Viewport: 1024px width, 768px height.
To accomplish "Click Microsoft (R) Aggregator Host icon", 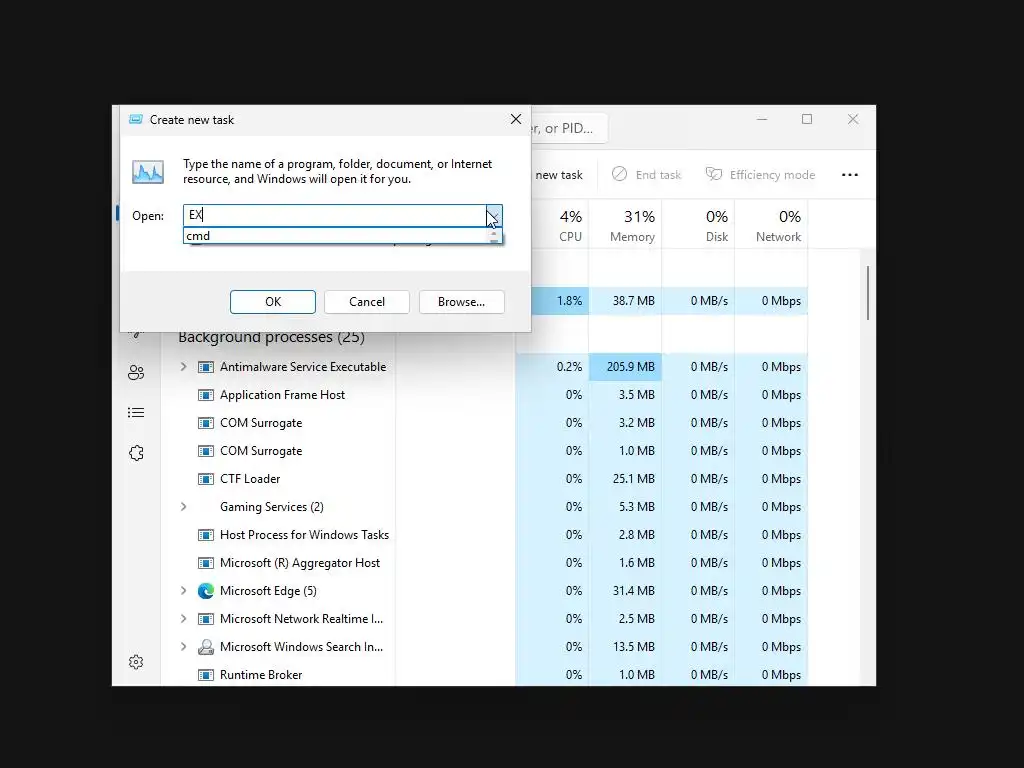I will [x=206, y=563].
